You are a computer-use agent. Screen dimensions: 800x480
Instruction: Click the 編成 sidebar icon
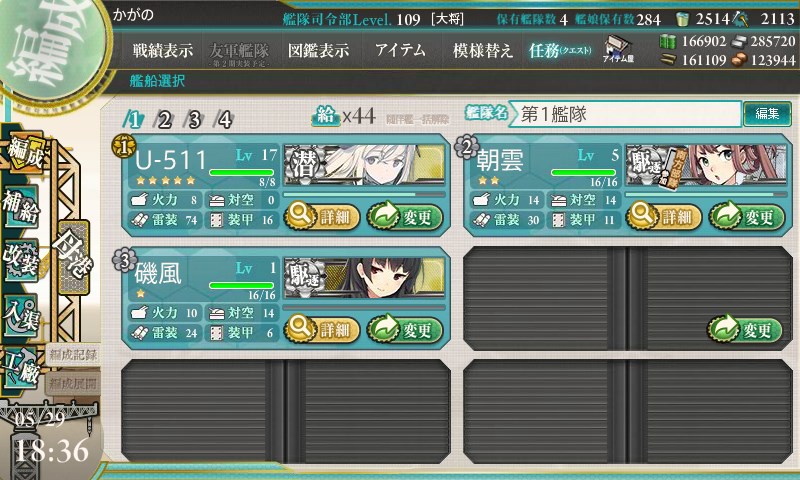pos(24,153)
